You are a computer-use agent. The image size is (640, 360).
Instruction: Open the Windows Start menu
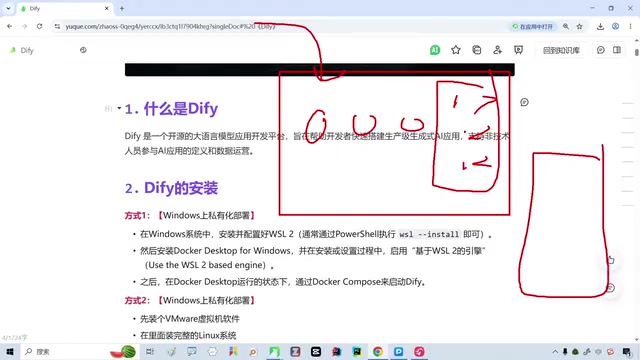(x=10, y=351)
